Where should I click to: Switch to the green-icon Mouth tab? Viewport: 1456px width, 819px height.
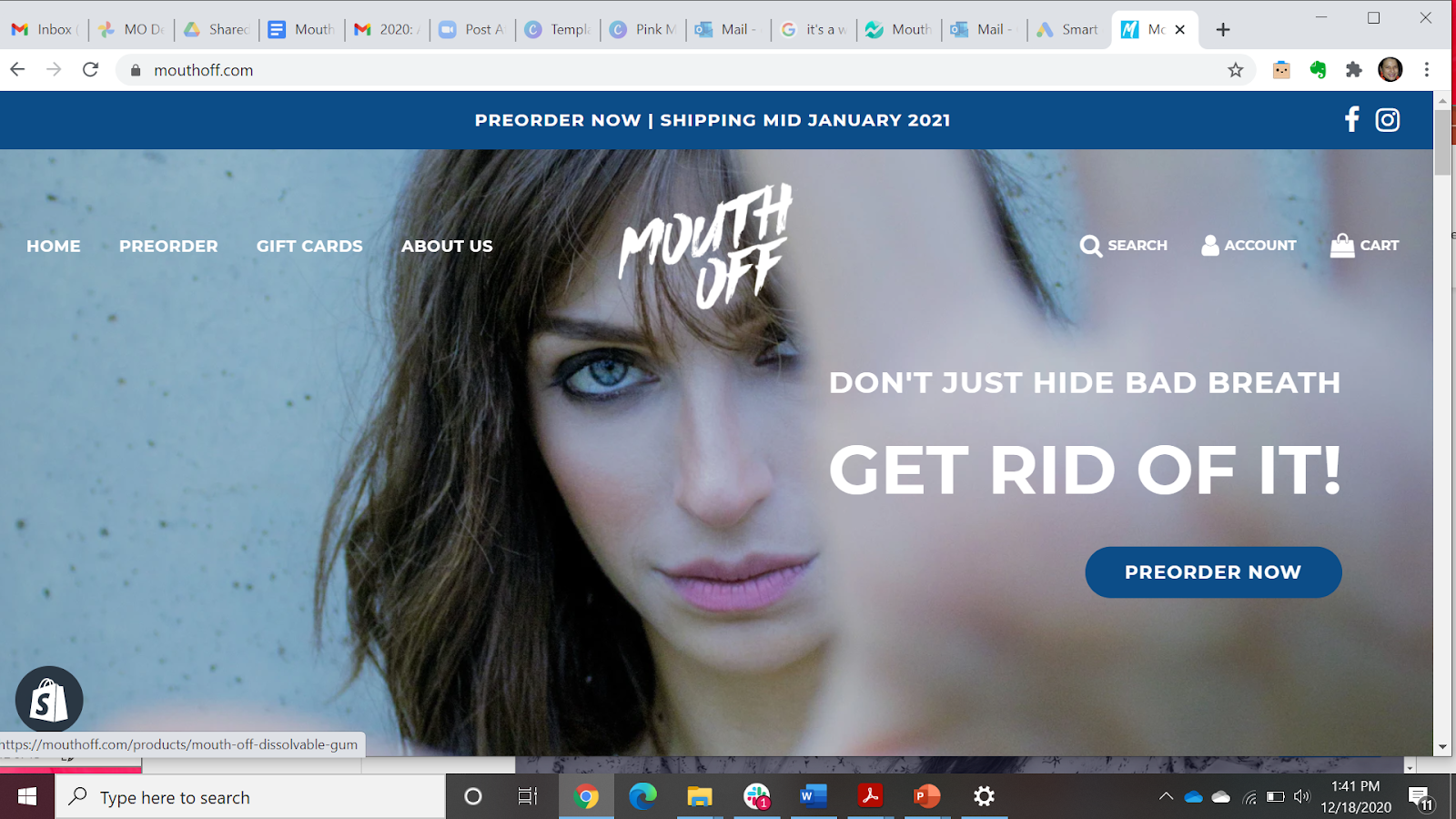pos(899,30)
